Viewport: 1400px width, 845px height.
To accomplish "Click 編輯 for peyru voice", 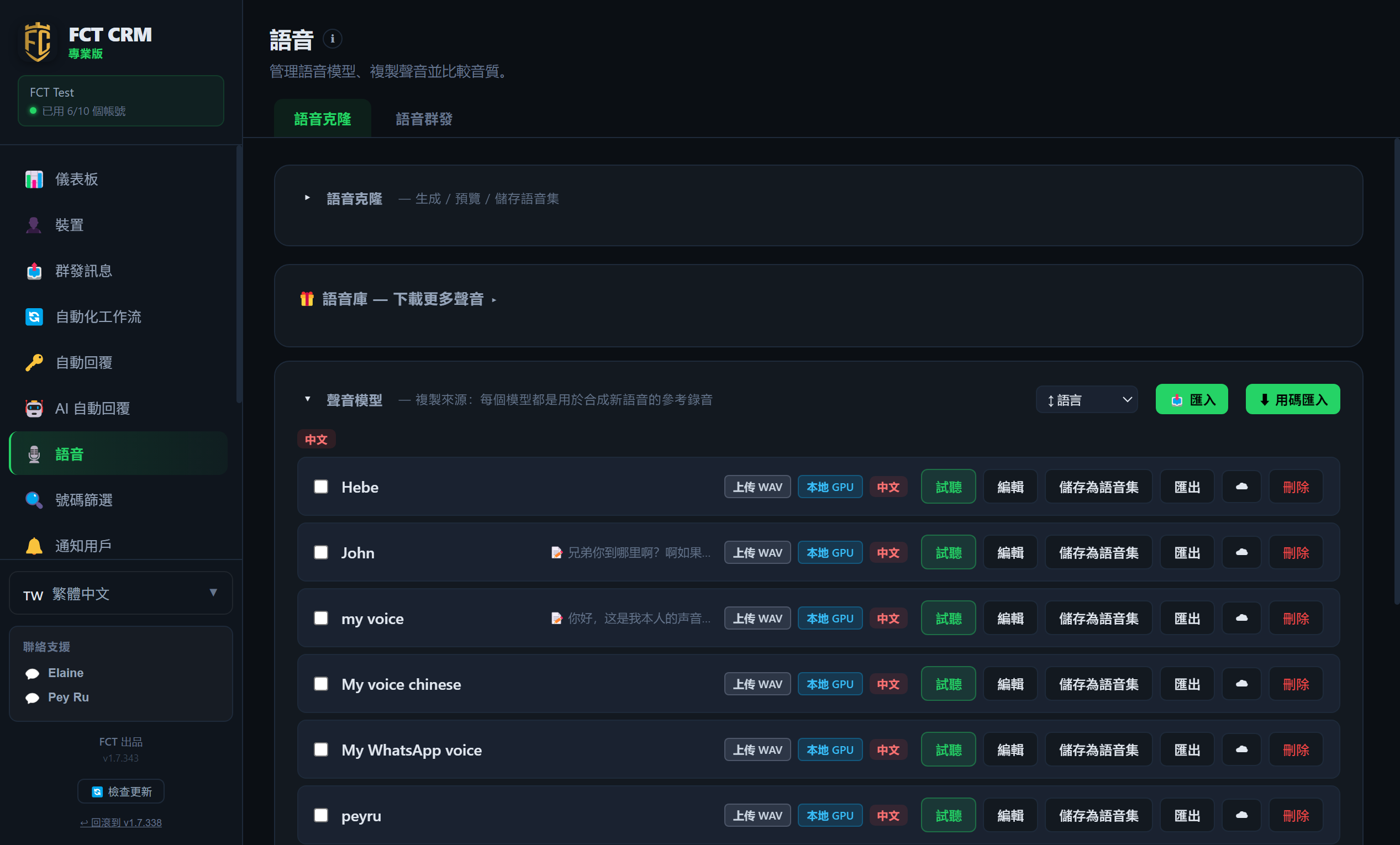I will click(x=1010, y=816).
